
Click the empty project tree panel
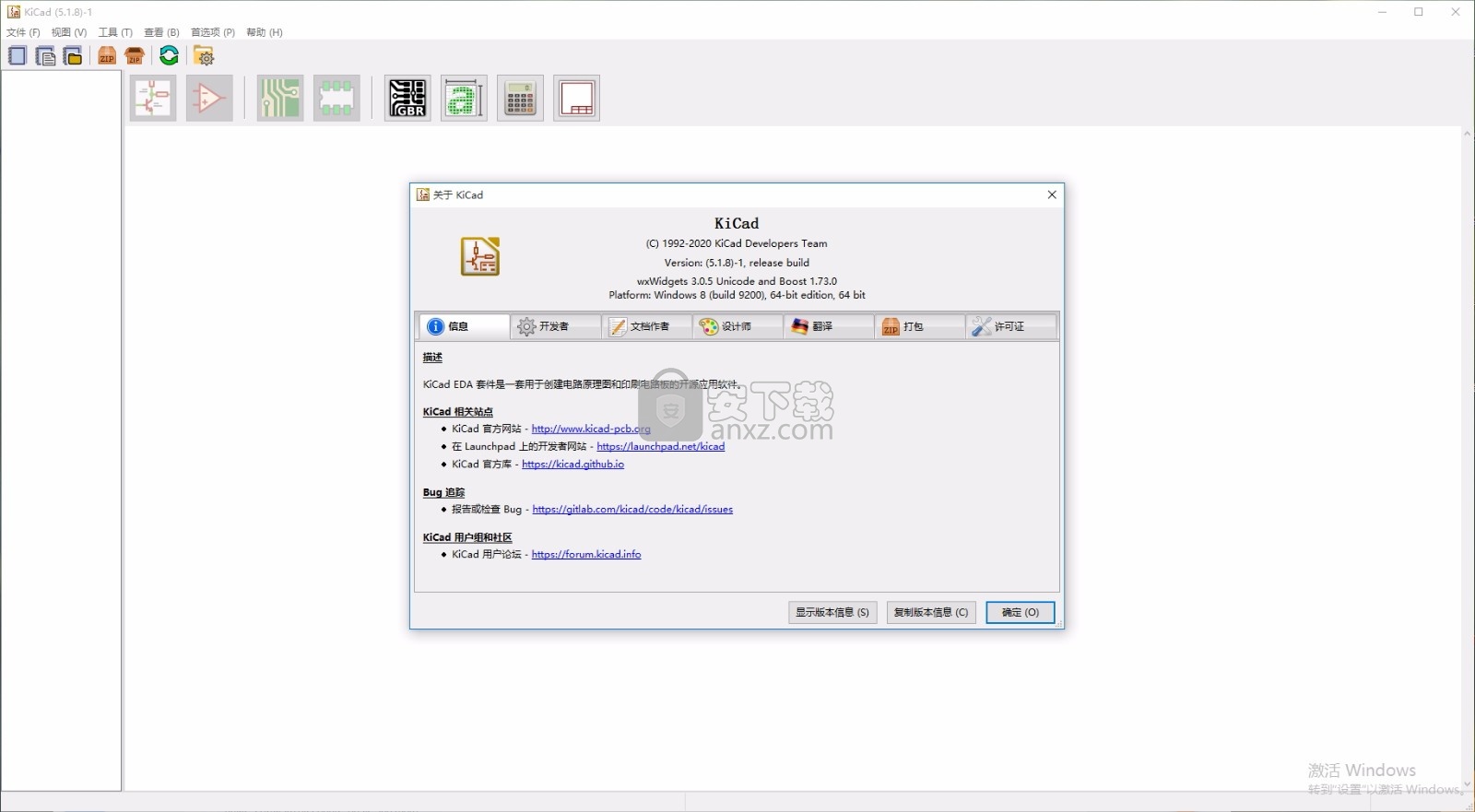pyautogui.click(x=61, y=430)
